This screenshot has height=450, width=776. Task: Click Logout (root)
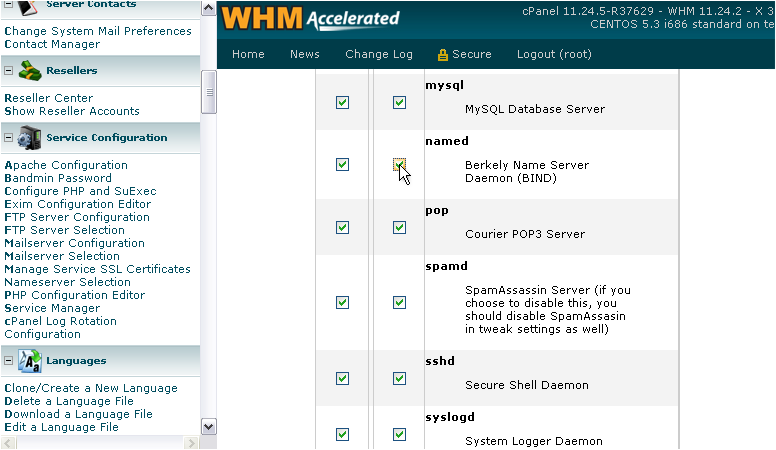[x=554, y=54]
